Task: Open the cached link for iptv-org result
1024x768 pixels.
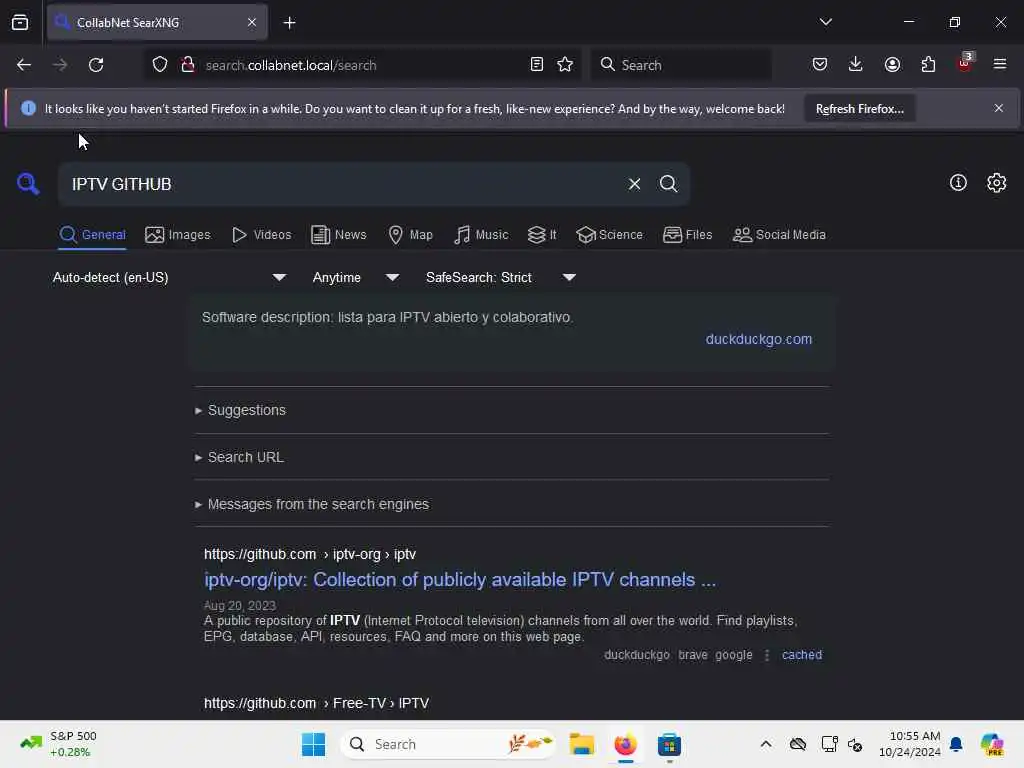Action: 802,655
